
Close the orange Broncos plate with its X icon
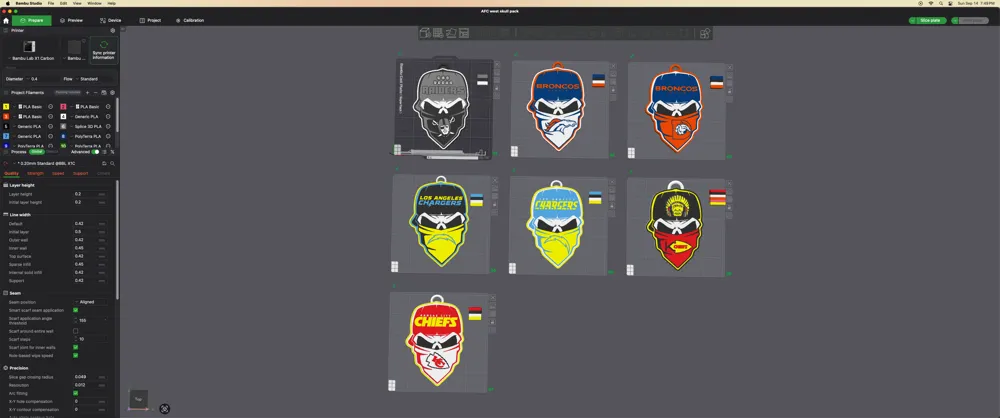click(x=730, y=67)
